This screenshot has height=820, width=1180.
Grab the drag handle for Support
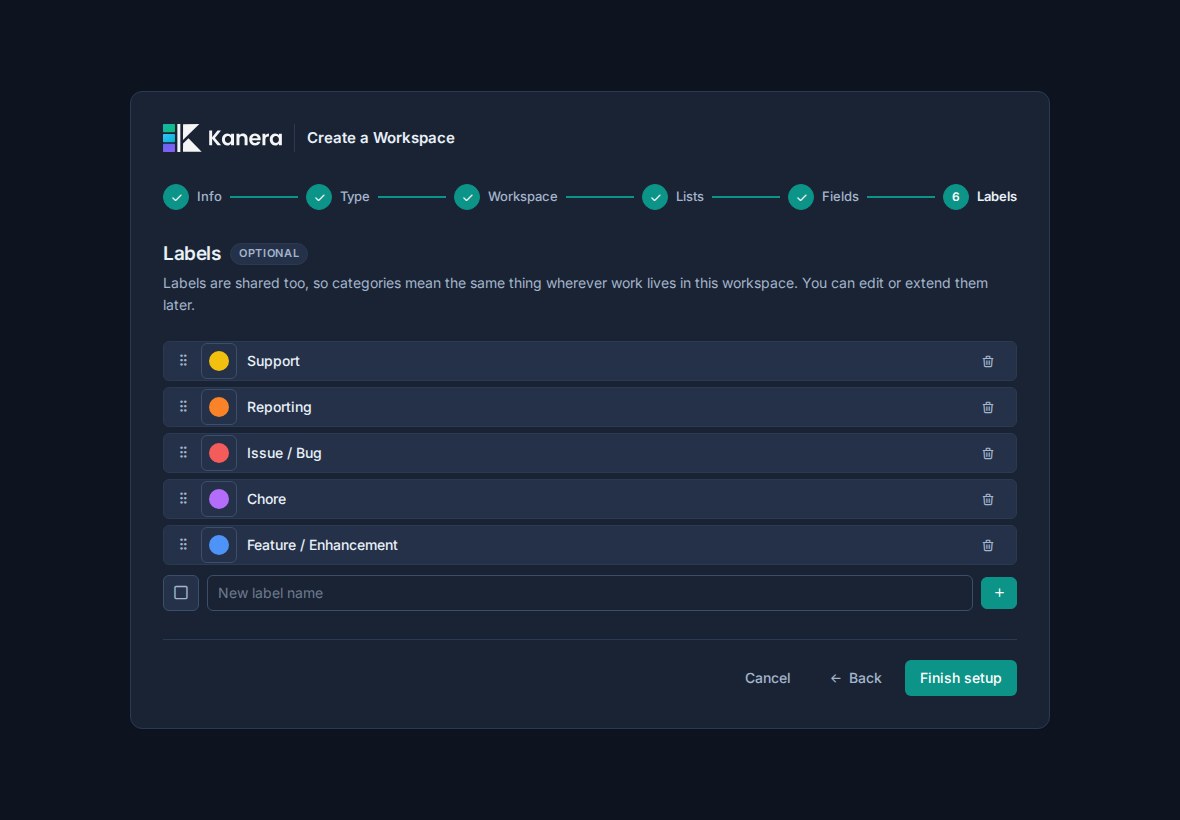[x=183, y=360]
